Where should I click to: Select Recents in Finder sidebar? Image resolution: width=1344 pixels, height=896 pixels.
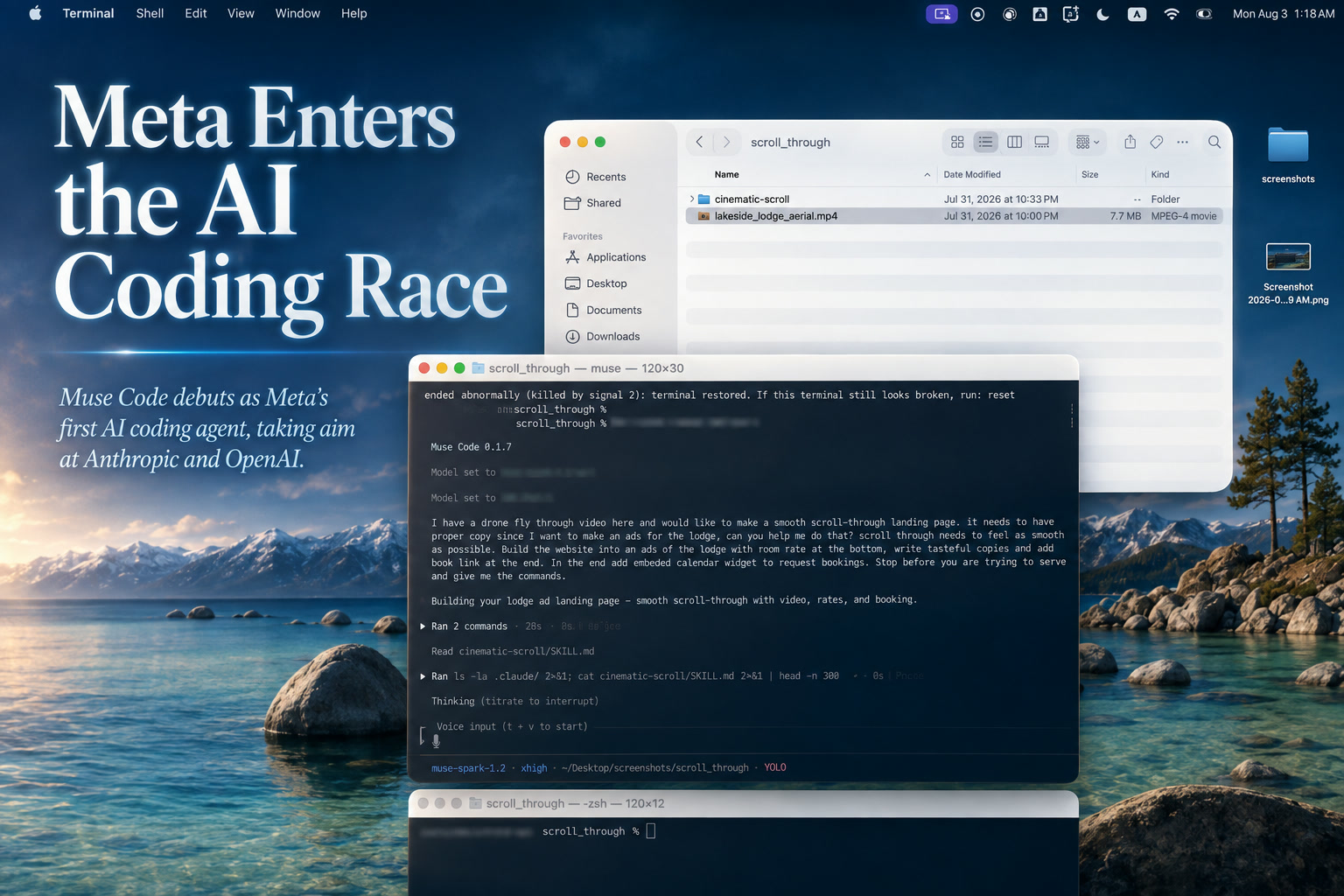click(605, 177)
